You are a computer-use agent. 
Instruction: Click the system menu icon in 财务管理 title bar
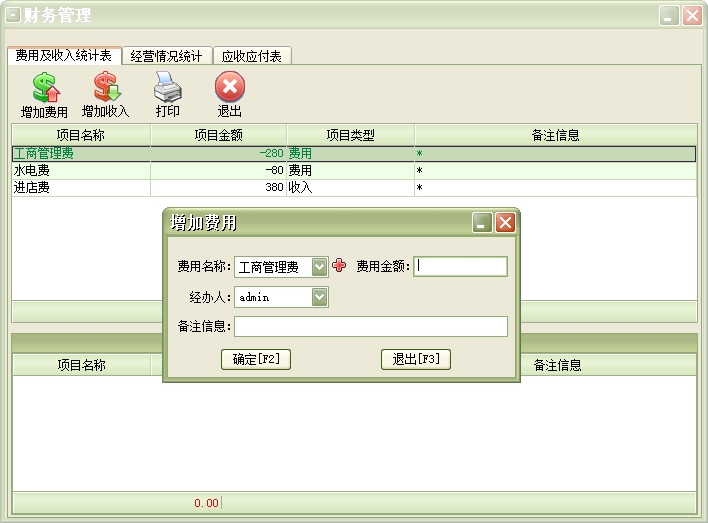point(13,15)
